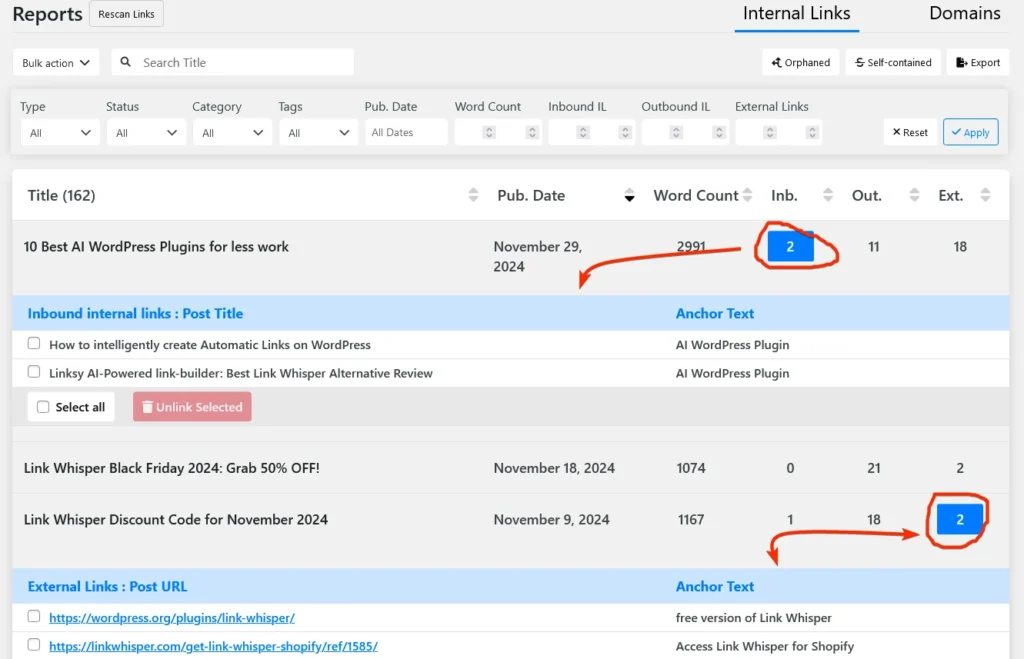Click the search magnifier icon
Image resolution: width=1024 pixels, height=659 pixels.
pyautogui.click(x=125, y=62)
